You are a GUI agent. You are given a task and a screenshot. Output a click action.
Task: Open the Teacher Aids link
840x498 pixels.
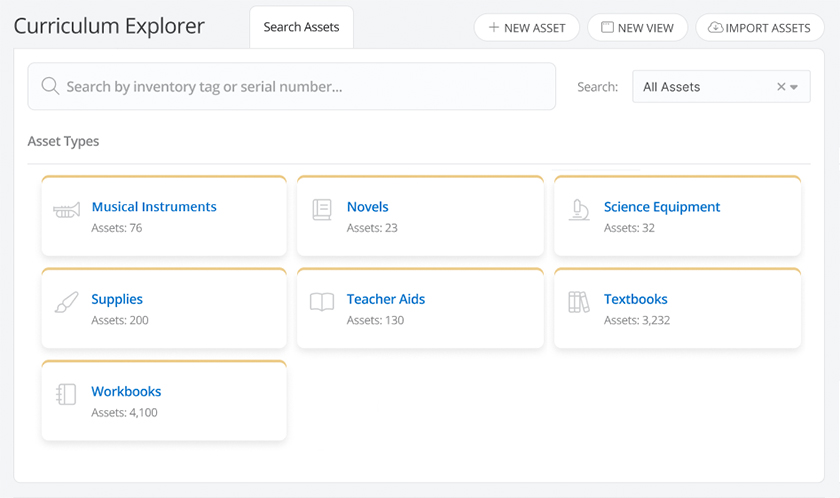click(386, 299)
